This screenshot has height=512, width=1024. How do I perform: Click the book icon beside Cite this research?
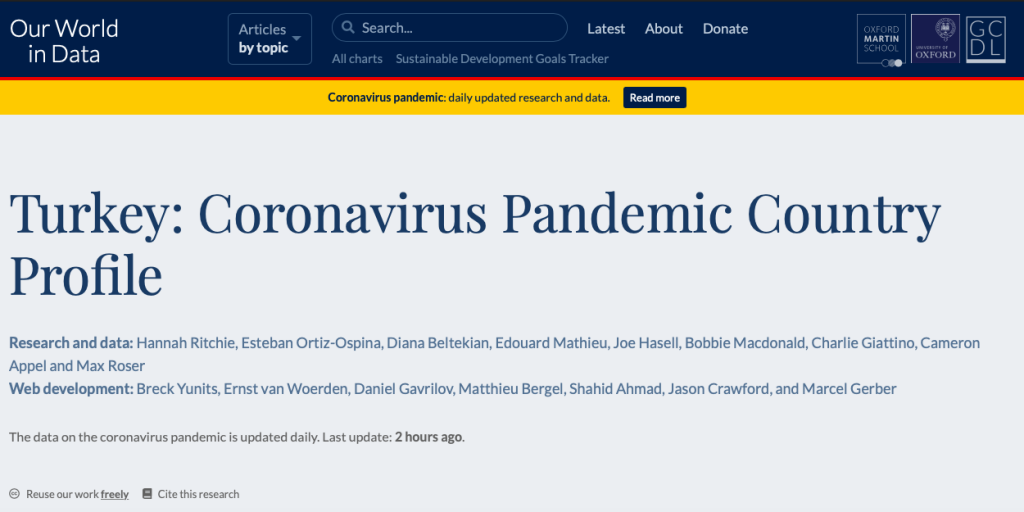147,494
